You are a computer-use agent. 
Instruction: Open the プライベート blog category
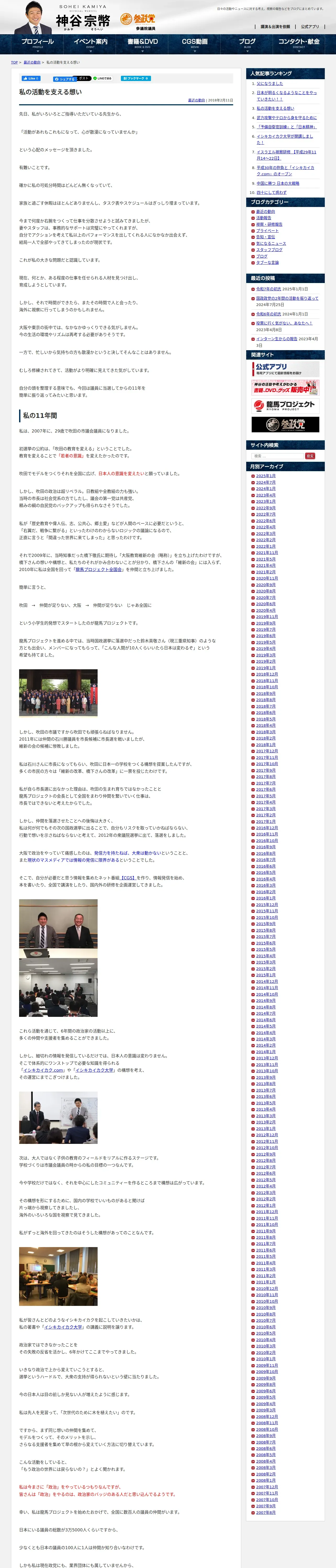tap(267, 231)
